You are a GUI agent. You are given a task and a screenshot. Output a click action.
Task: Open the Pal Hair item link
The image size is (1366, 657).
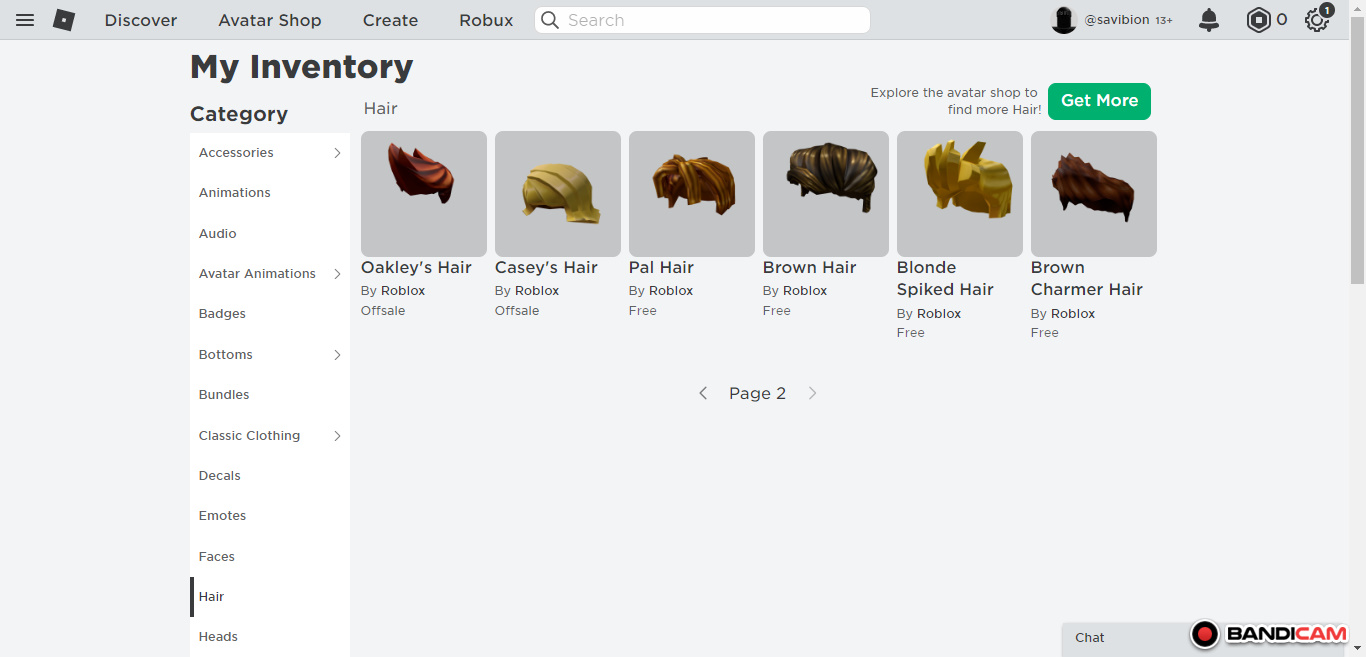pos(661,268)
